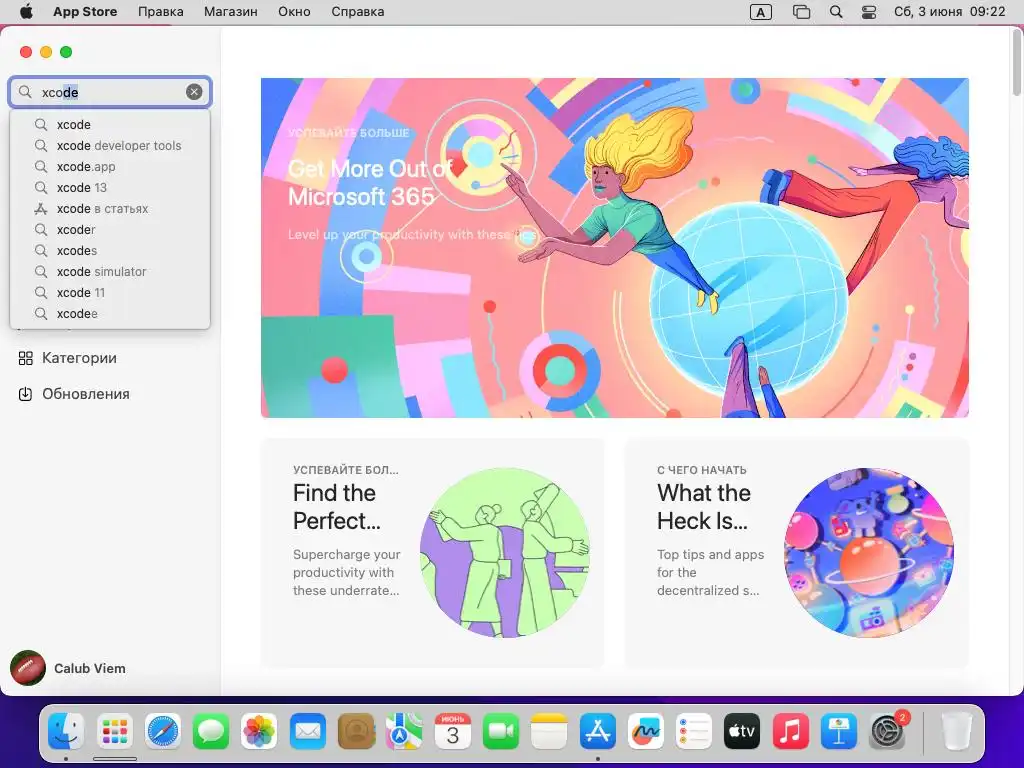
Task: Open Apple TV from the Dock
Action: pyautogui.click(x=742, y=731)
